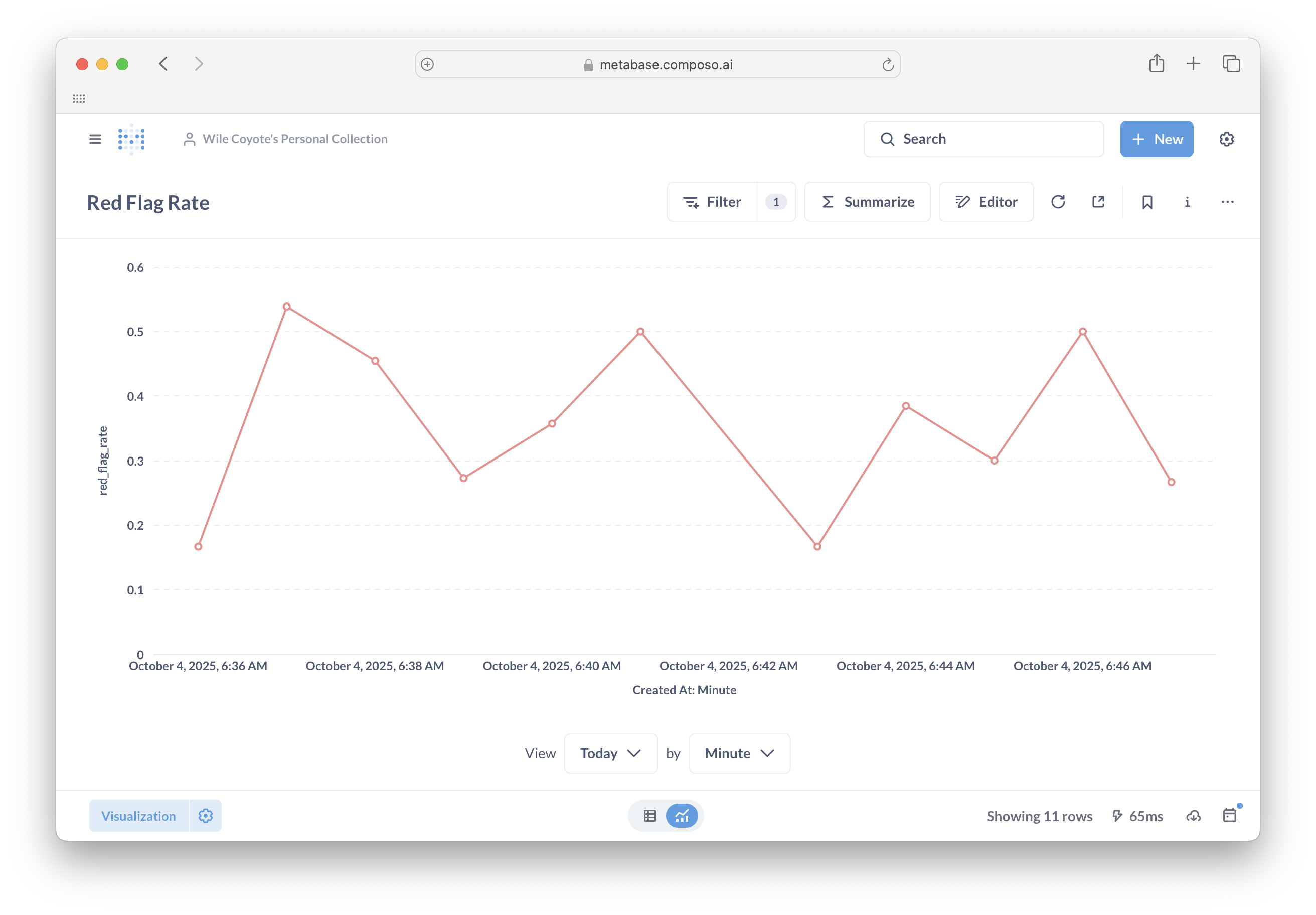Switch to table view toggle

point(649,816)
